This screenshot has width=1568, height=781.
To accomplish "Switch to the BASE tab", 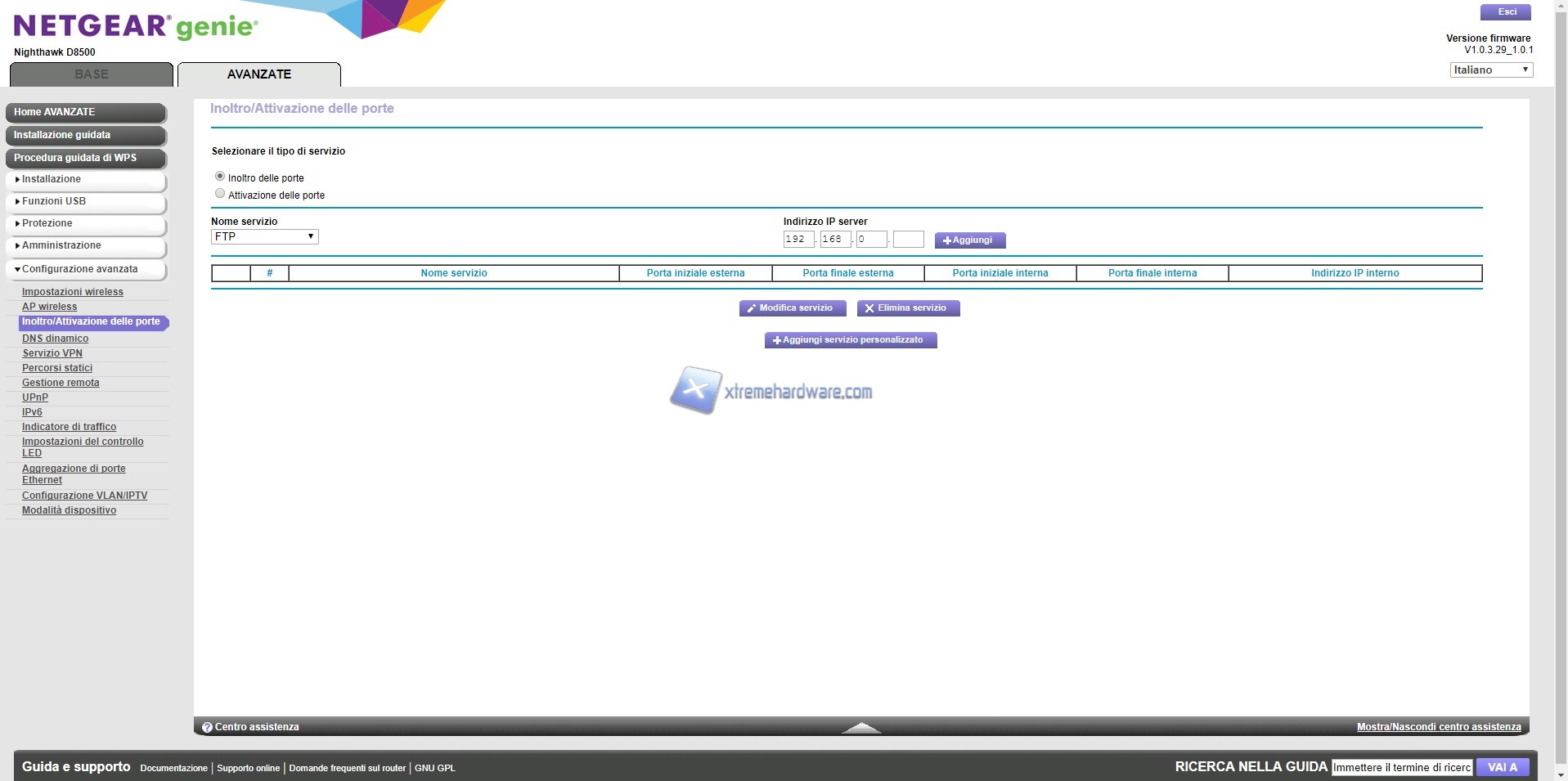I will click(92, 74).
